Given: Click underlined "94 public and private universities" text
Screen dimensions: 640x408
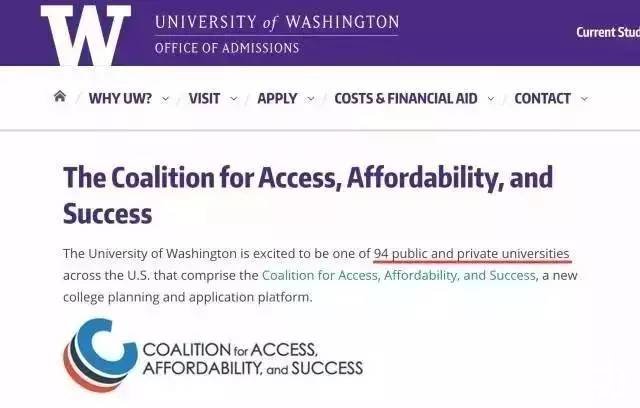Looking at the screenshot, I should [x=472, y=253].
